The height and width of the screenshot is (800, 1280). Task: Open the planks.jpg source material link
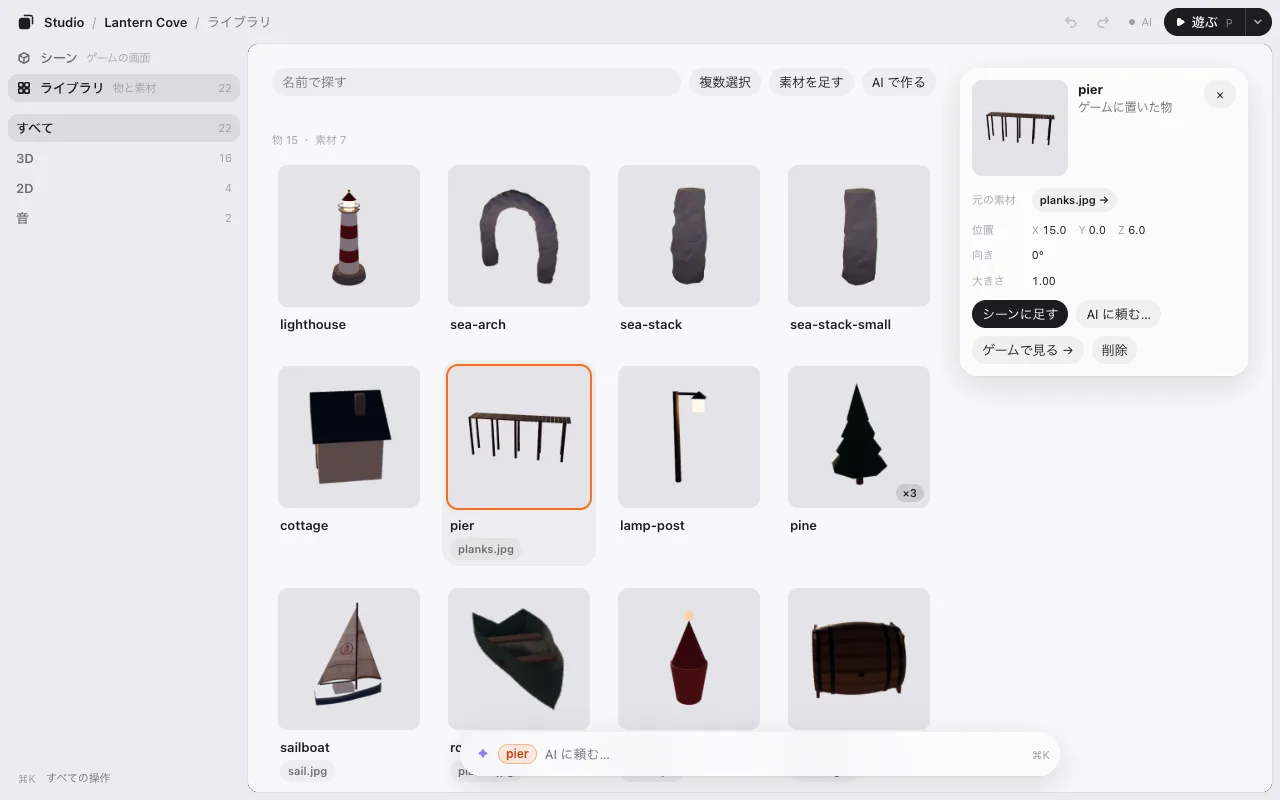(x=1074, y=200)
